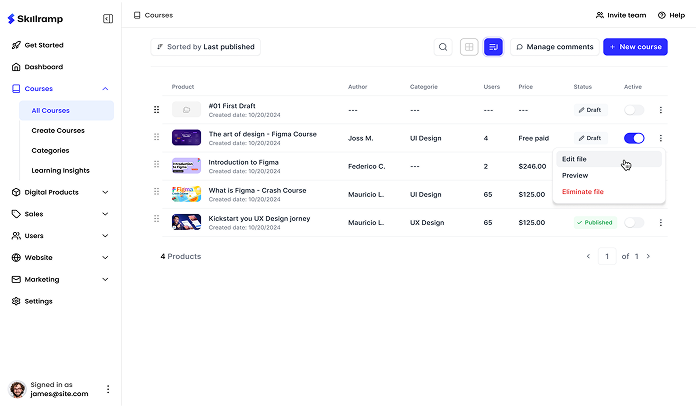
Task: Collapse the sidebar using the panel icon
Action: (x=108, y=18)
